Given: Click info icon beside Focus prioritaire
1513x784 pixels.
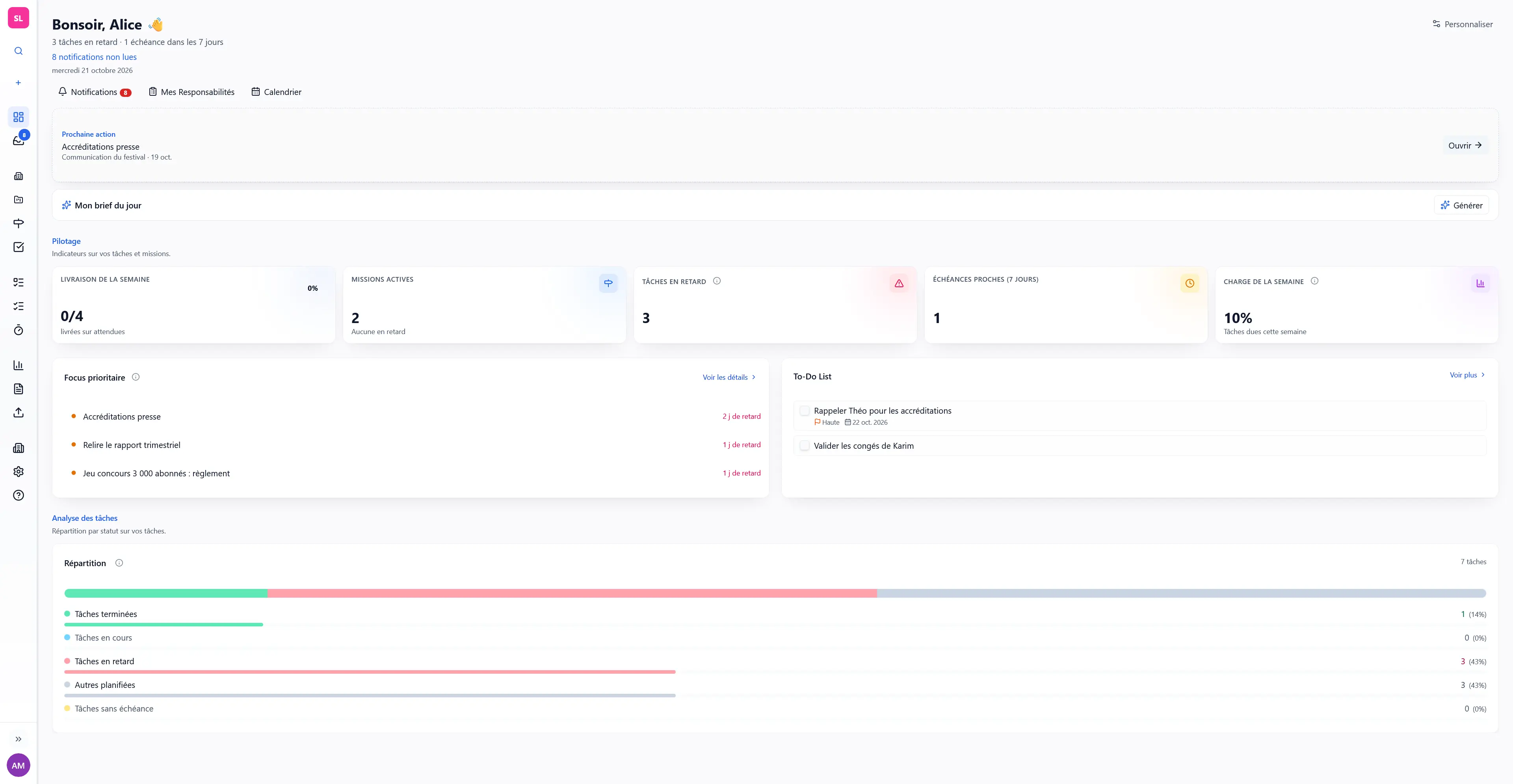Looking at the screenshot, I should [136, 377].
